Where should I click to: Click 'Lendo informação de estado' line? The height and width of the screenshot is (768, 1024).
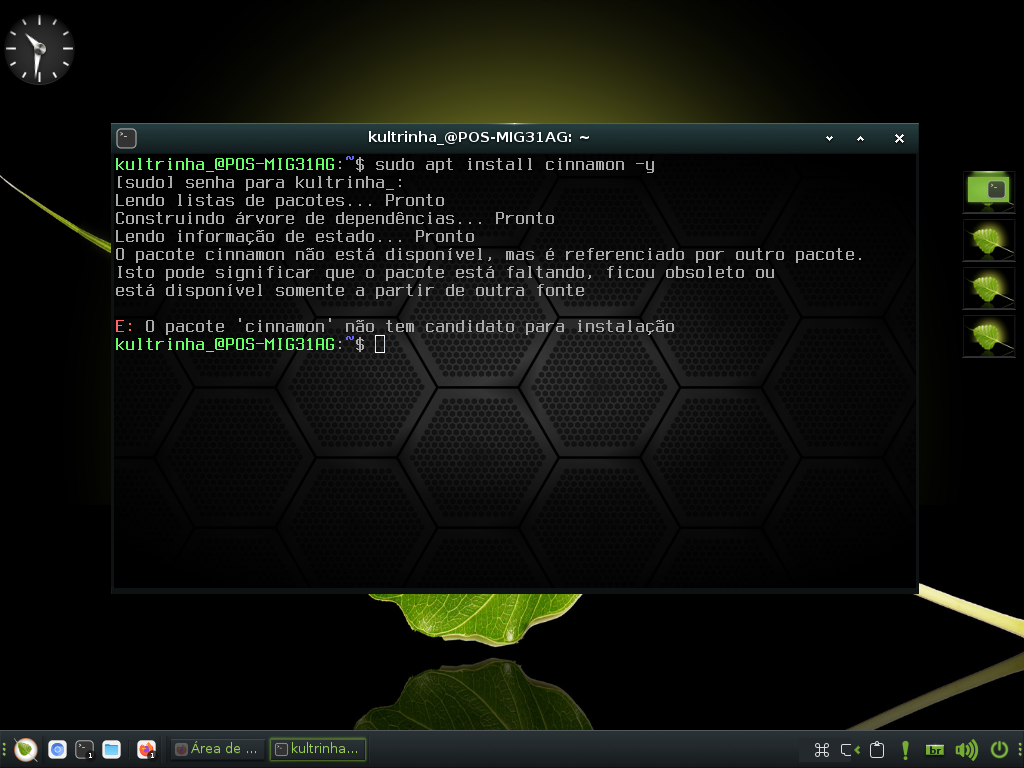coord(295,236)
